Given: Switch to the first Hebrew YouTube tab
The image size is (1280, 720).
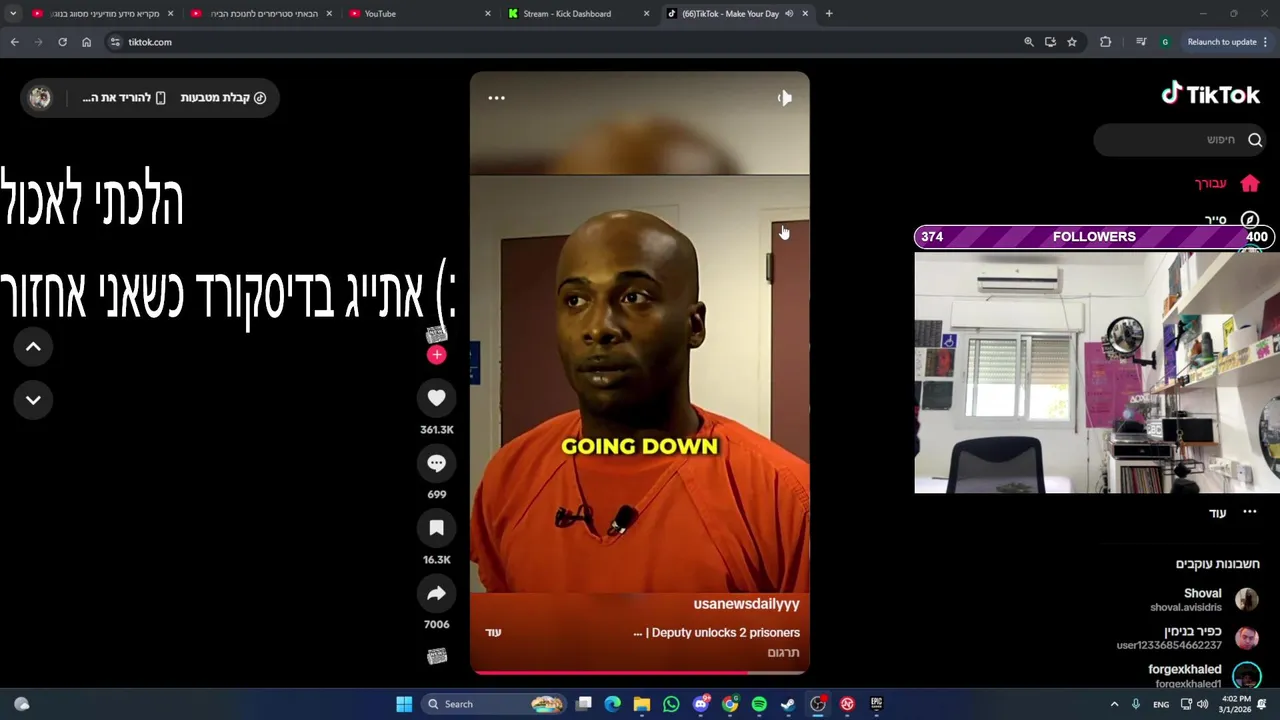Looking at the screenshot, I should pyautogui.click(x=100, y=14).
